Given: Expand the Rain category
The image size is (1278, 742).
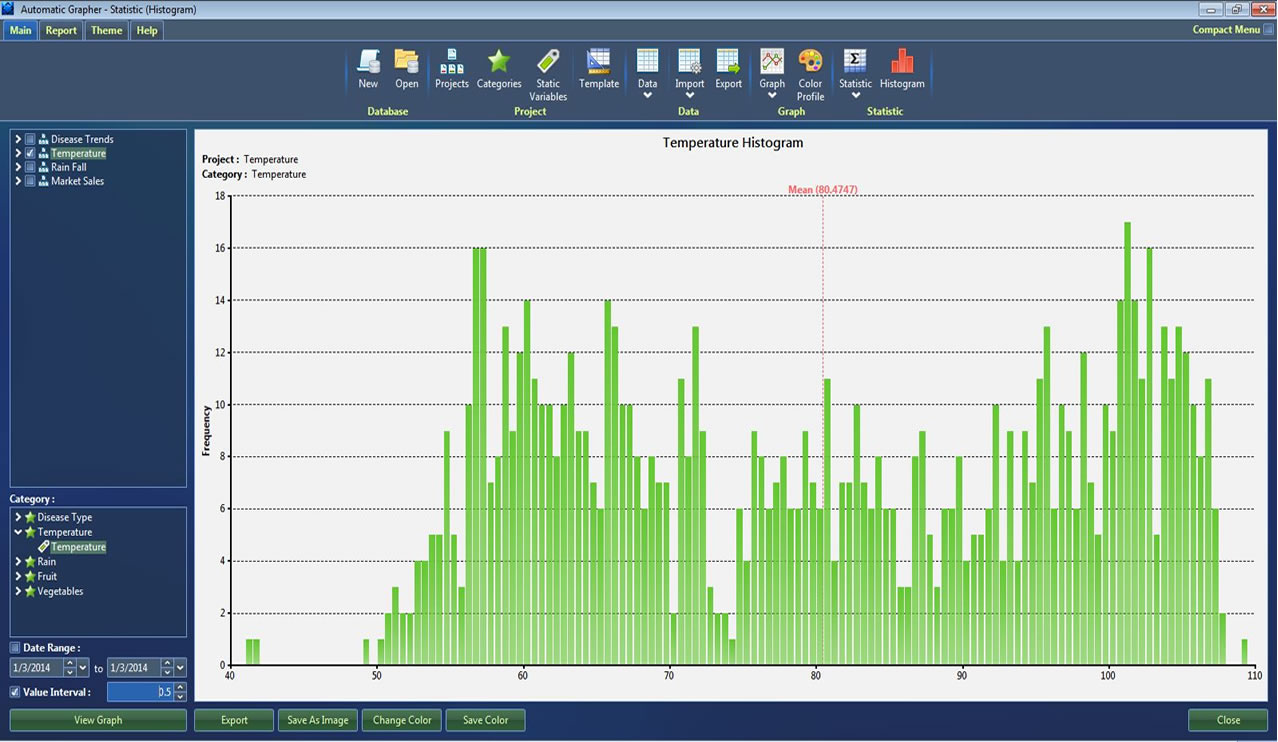Looking at the screenshot, I should [18, 562].
